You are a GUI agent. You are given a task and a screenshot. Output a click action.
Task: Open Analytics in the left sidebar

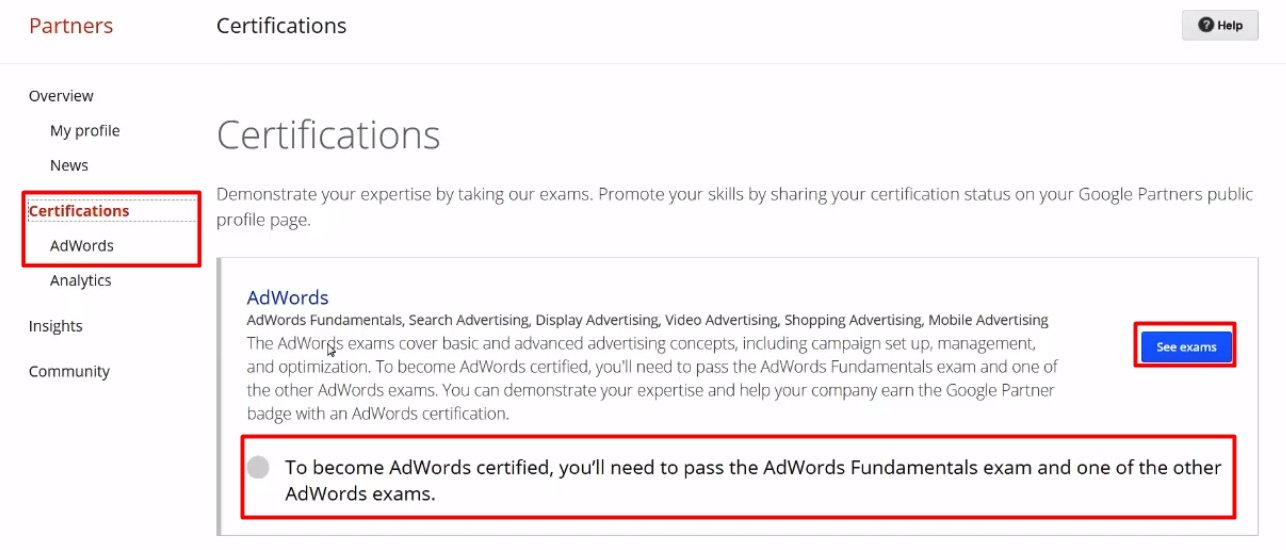[80, 281]
